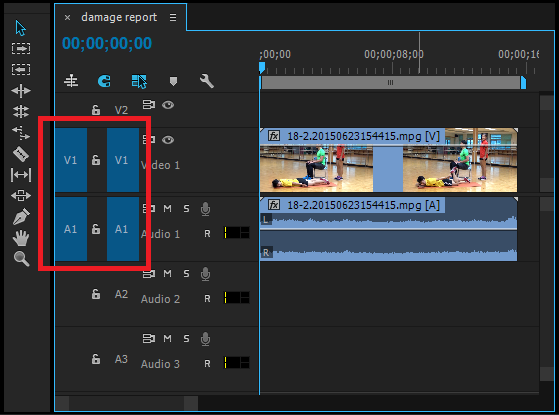Select the damage report sequence tab
The height and width of the screenshot is (415, 559).
click(119, 17)
